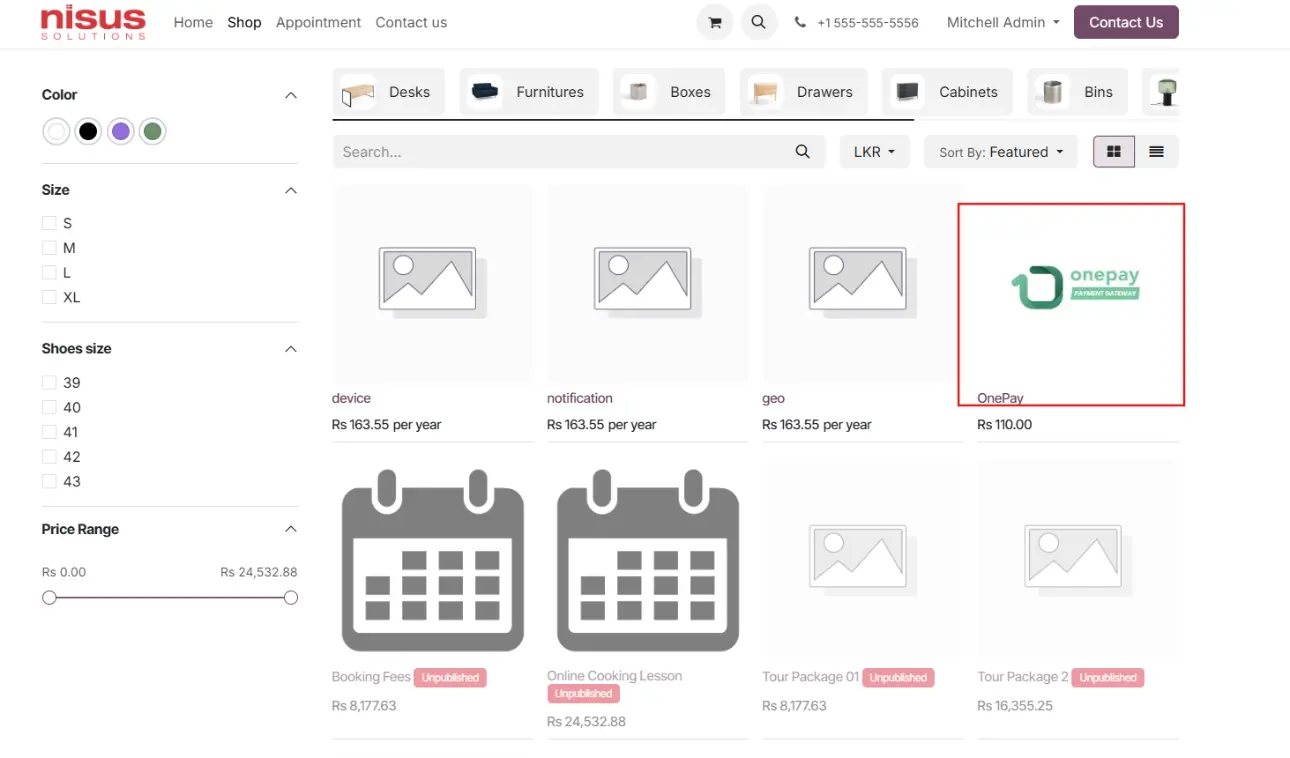Check shoes size 42
1290x758 pixels.
[x=48, y=456]
